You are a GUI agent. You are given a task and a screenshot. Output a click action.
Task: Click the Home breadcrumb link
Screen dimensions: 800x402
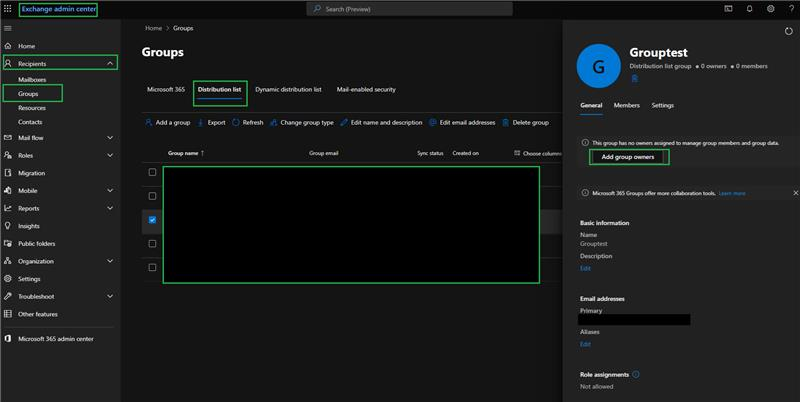coord(153,28)
